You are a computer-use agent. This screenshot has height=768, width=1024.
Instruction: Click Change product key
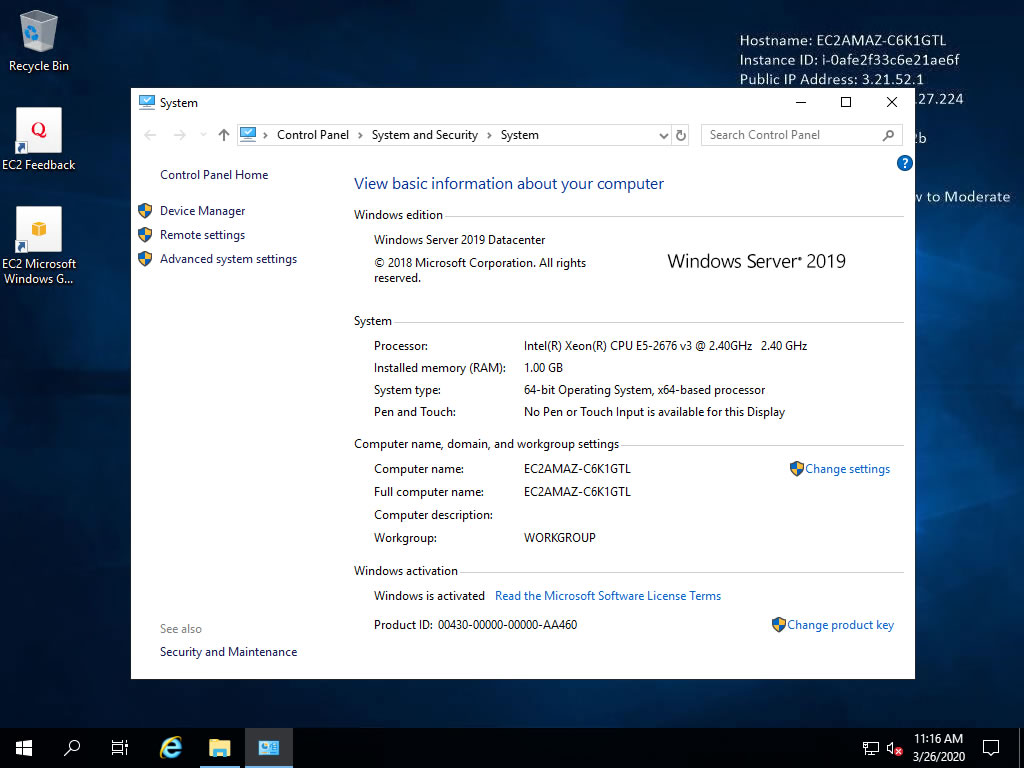[x=840, y=625]
